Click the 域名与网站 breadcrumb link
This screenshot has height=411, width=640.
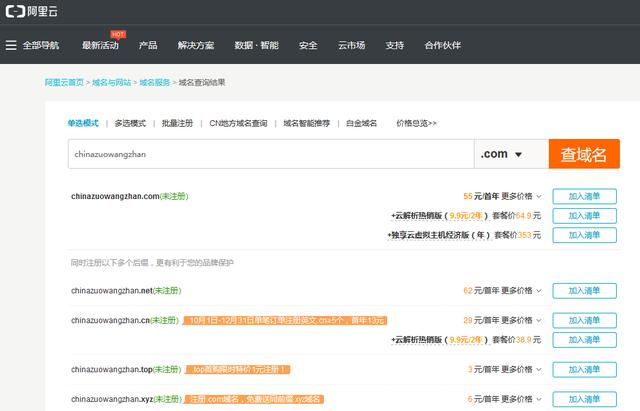(111, 82)
